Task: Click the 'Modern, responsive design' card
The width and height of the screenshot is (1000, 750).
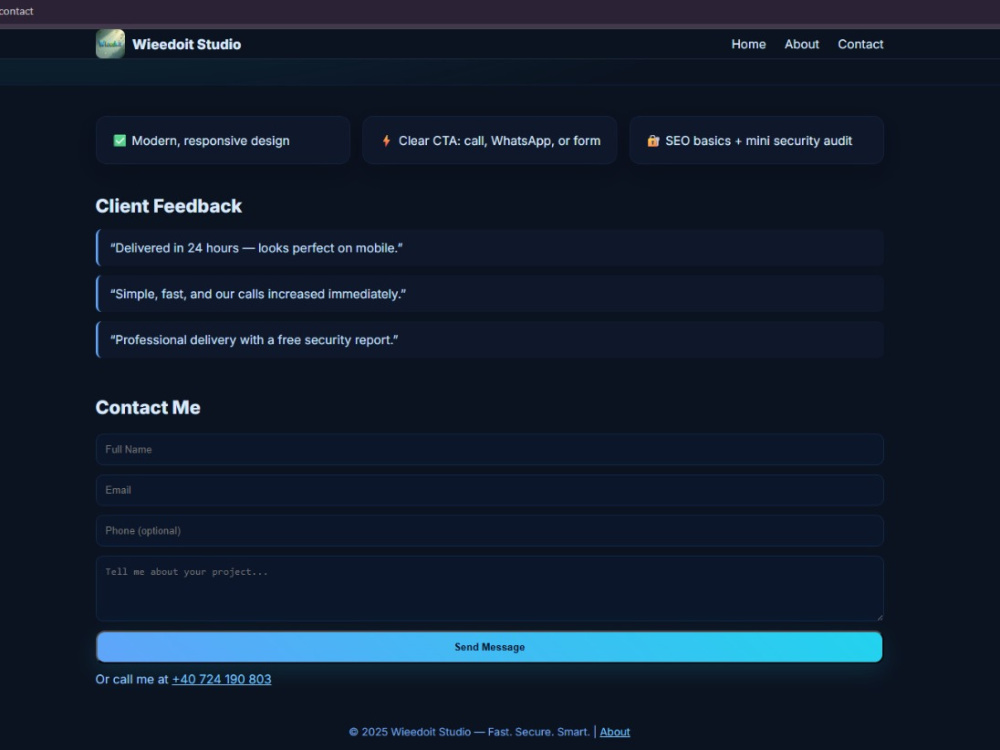Action: pos(223,140)
